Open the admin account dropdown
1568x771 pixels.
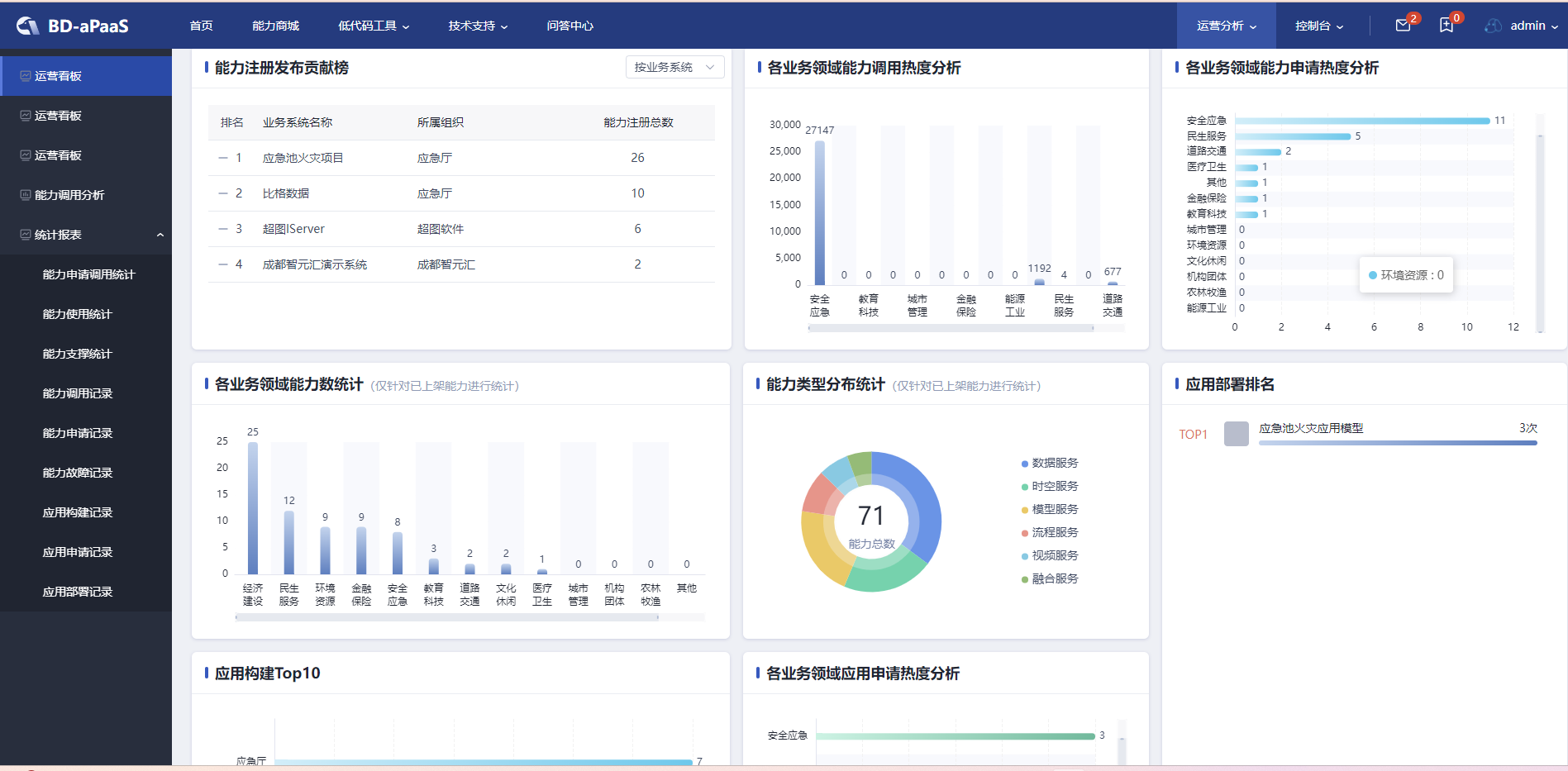point(1534,26)
